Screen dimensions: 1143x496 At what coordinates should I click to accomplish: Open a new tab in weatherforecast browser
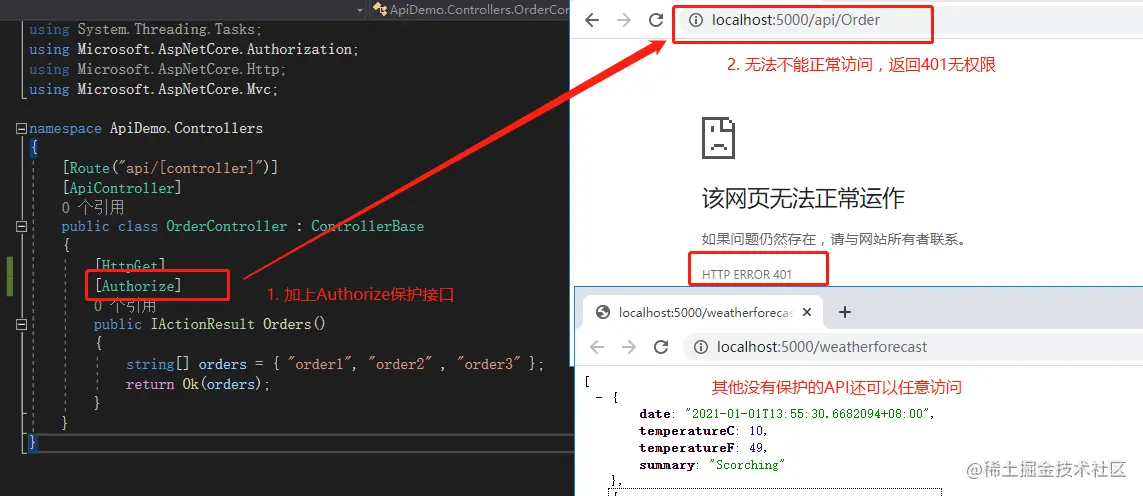point(845,312)
